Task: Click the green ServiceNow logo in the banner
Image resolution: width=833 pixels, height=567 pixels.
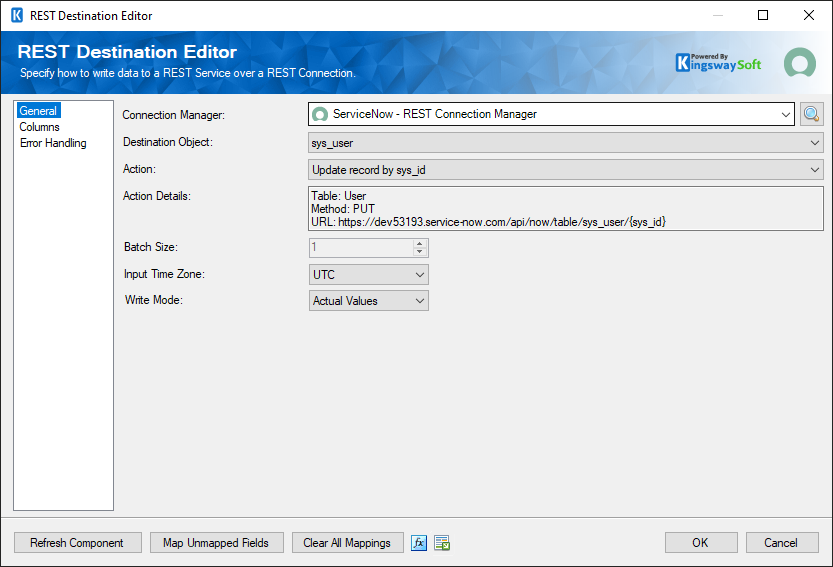Action: 800,63
